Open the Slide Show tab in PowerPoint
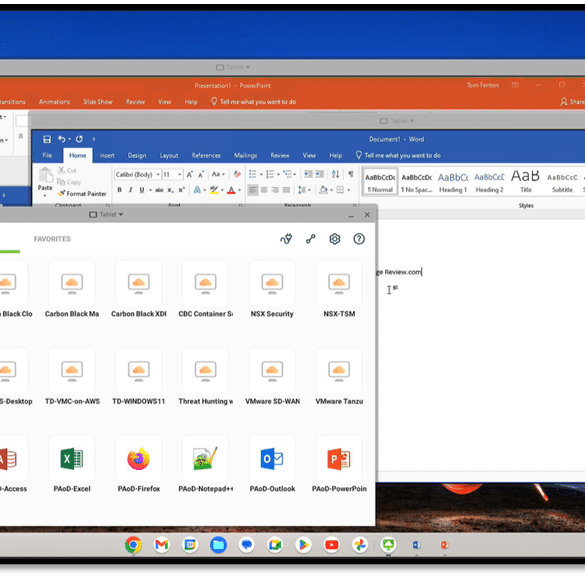585x577 pixels. click(98, 102)
